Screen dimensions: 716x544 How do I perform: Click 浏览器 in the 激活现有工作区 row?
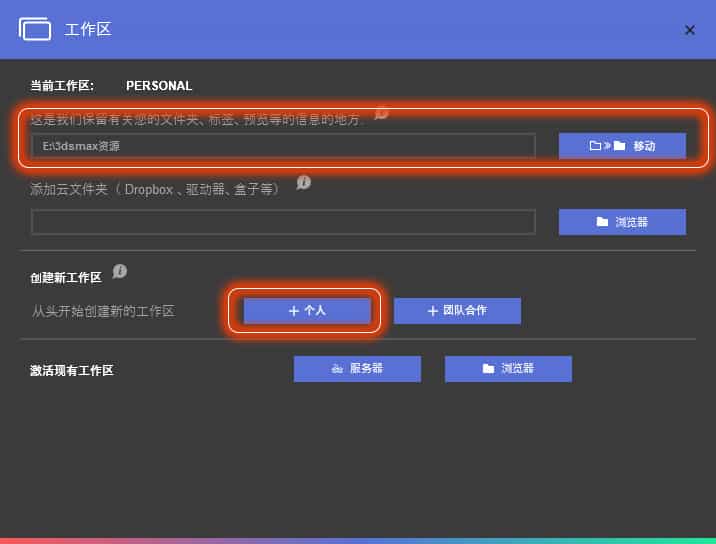[508, 369]
